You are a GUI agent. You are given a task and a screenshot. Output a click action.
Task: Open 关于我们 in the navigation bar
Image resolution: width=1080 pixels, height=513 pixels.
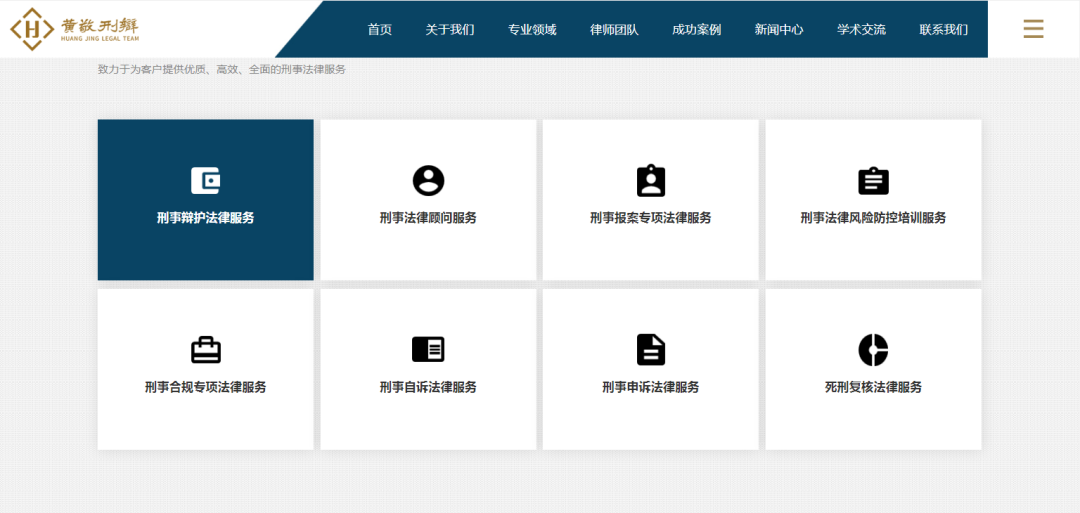coord(450,30)
